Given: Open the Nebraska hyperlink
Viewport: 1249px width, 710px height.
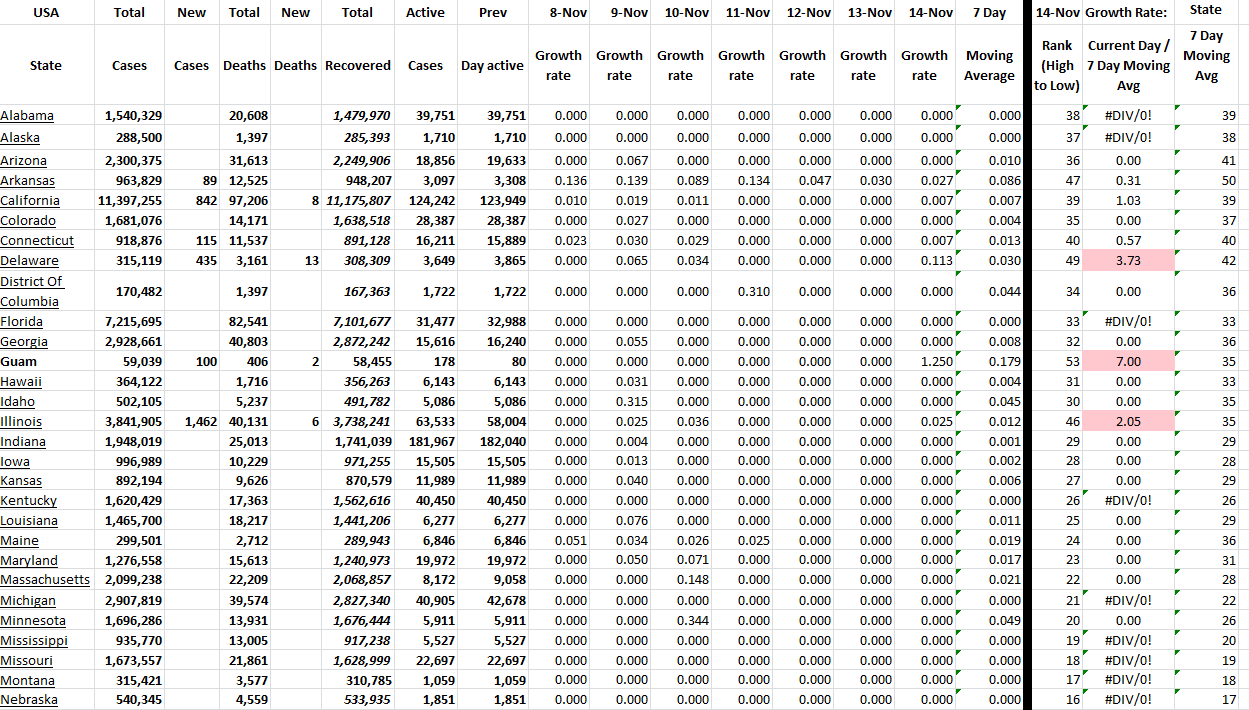Looking at the screenshot, I should coord(32,699).
